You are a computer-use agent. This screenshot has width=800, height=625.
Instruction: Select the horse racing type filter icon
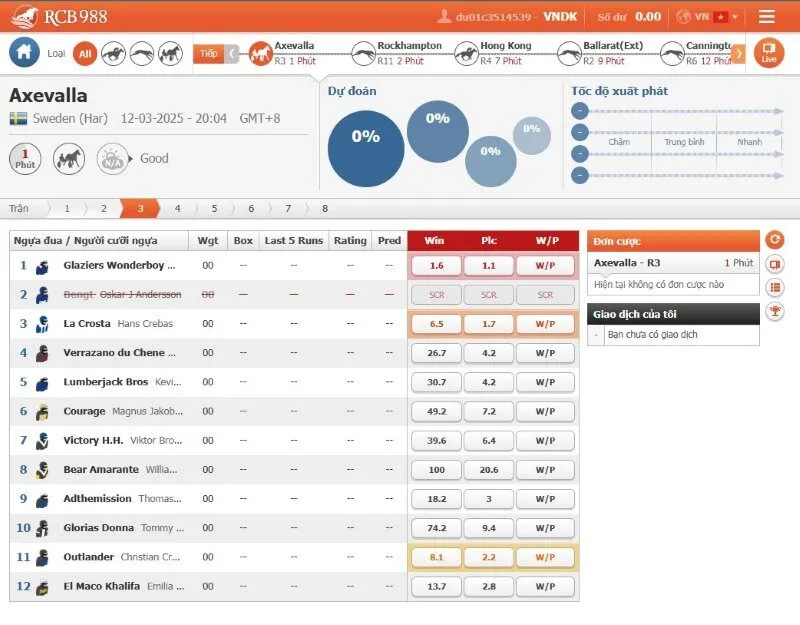pos(113,53)
